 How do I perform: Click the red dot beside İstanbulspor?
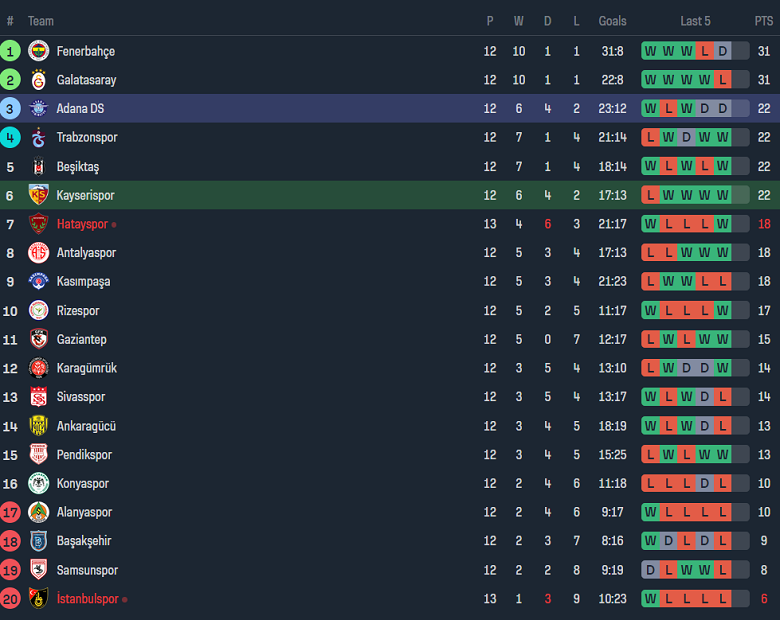click(x=125, y=600)
